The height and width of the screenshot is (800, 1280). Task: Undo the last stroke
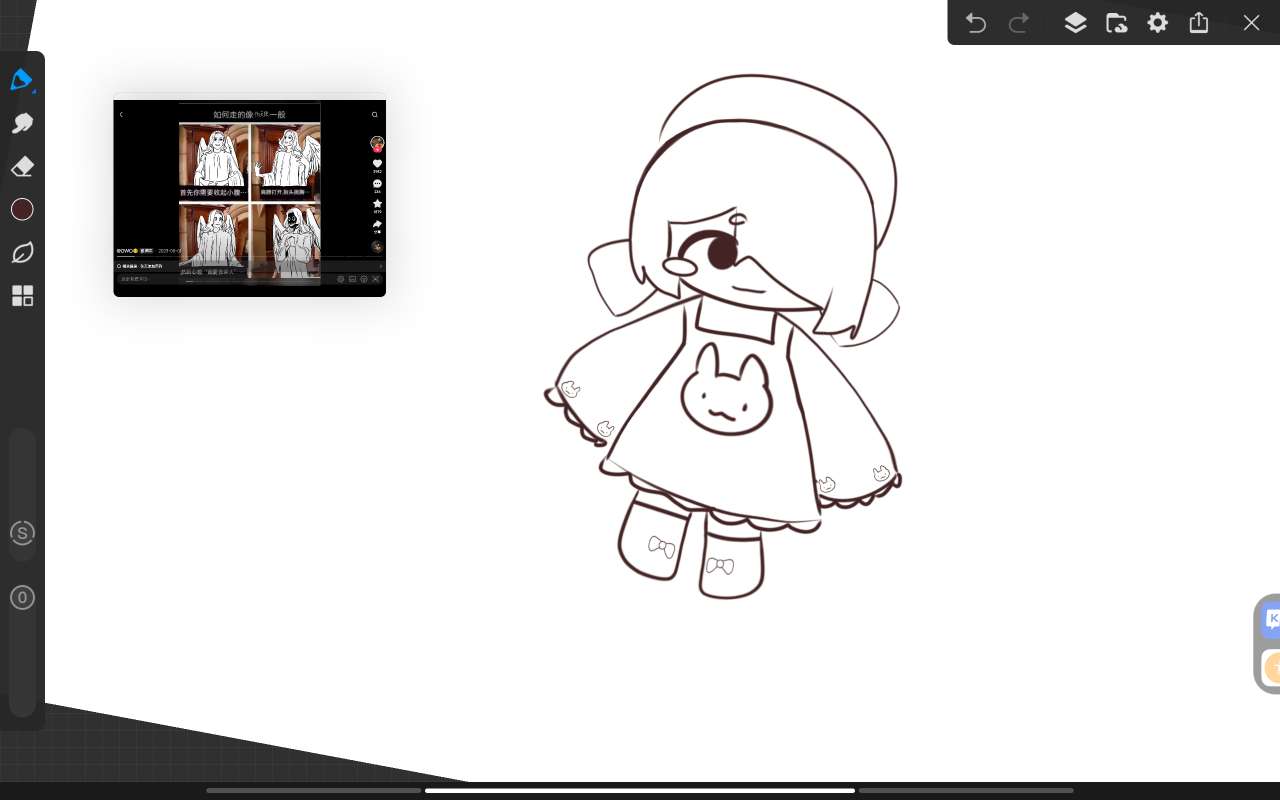pyautogui.click(x=976, y=23)
